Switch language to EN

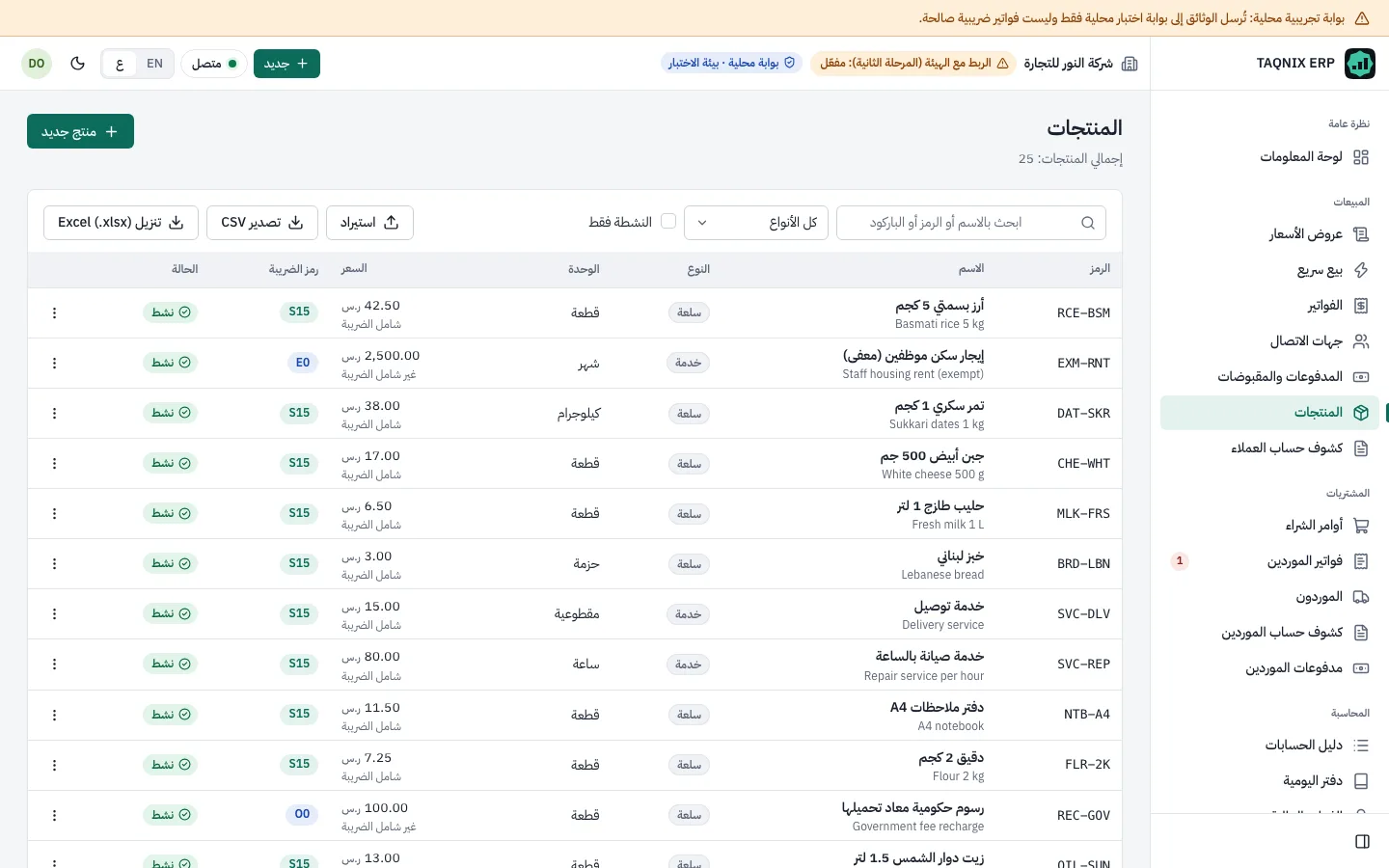(x=154, y=64)
